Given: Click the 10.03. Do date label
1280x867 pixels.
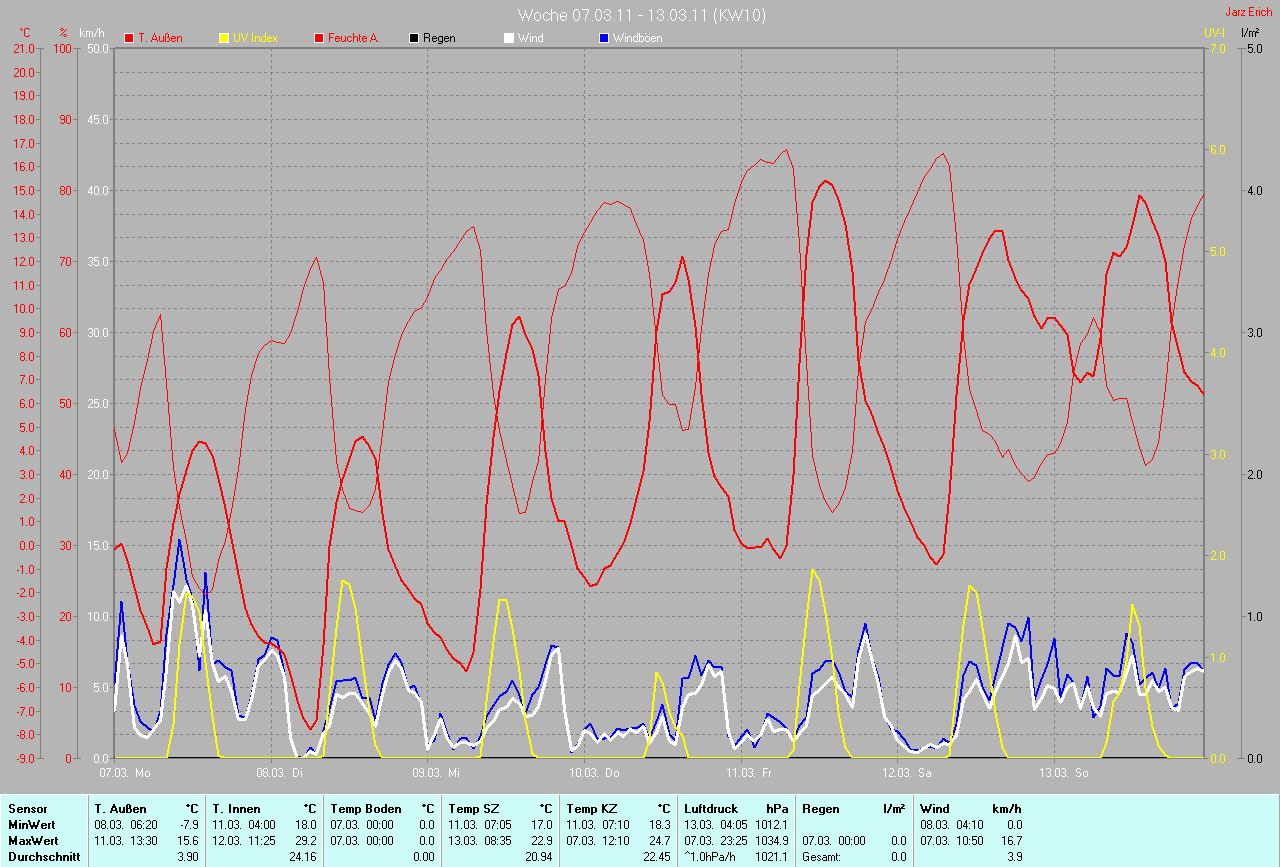Looking at the screenshot, I should 594,772.
